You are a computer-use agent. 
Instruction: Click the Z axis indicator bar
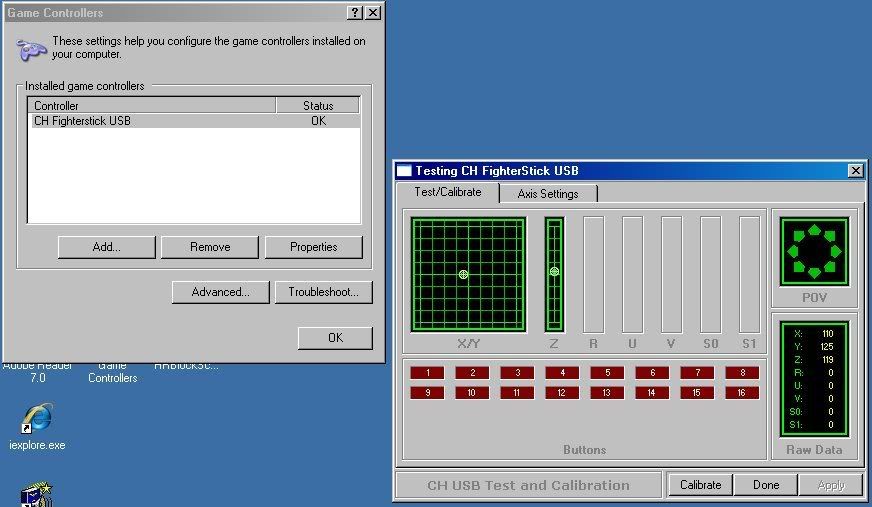(554, 275)
